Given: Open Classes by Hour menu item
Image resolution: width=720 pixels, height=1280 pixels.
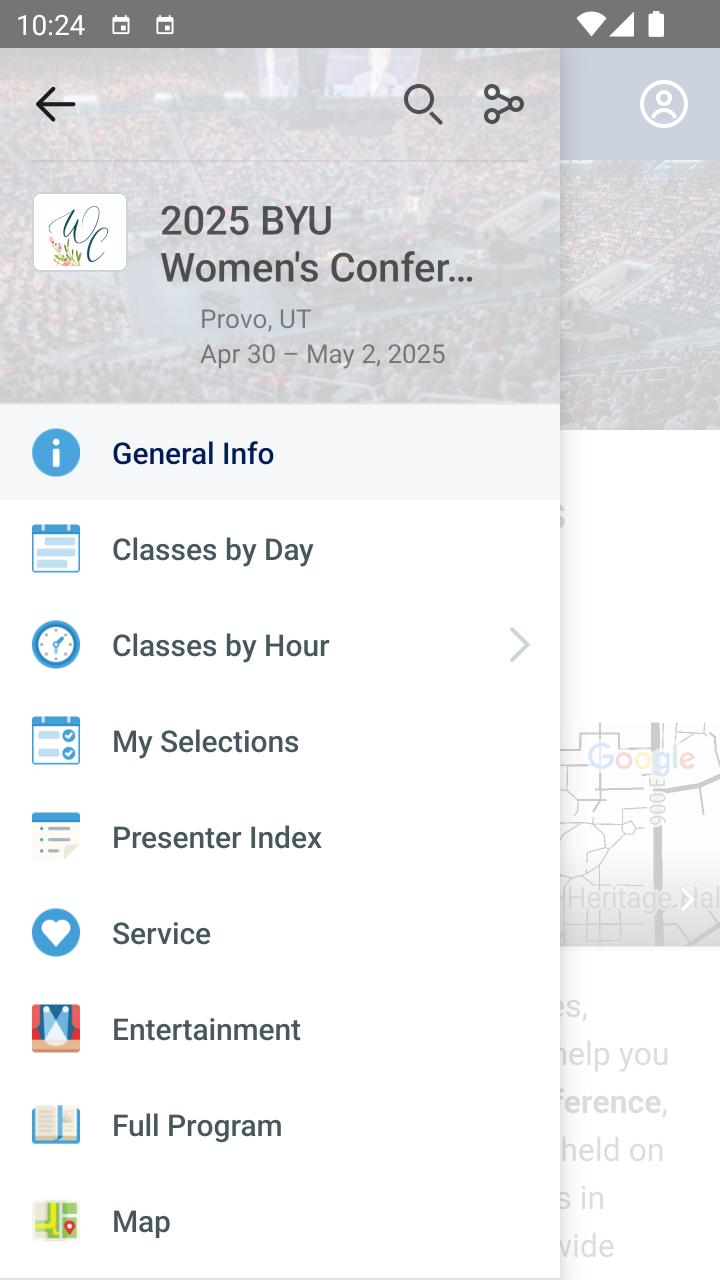Looking at the screenshot, I should pos(280,645).
